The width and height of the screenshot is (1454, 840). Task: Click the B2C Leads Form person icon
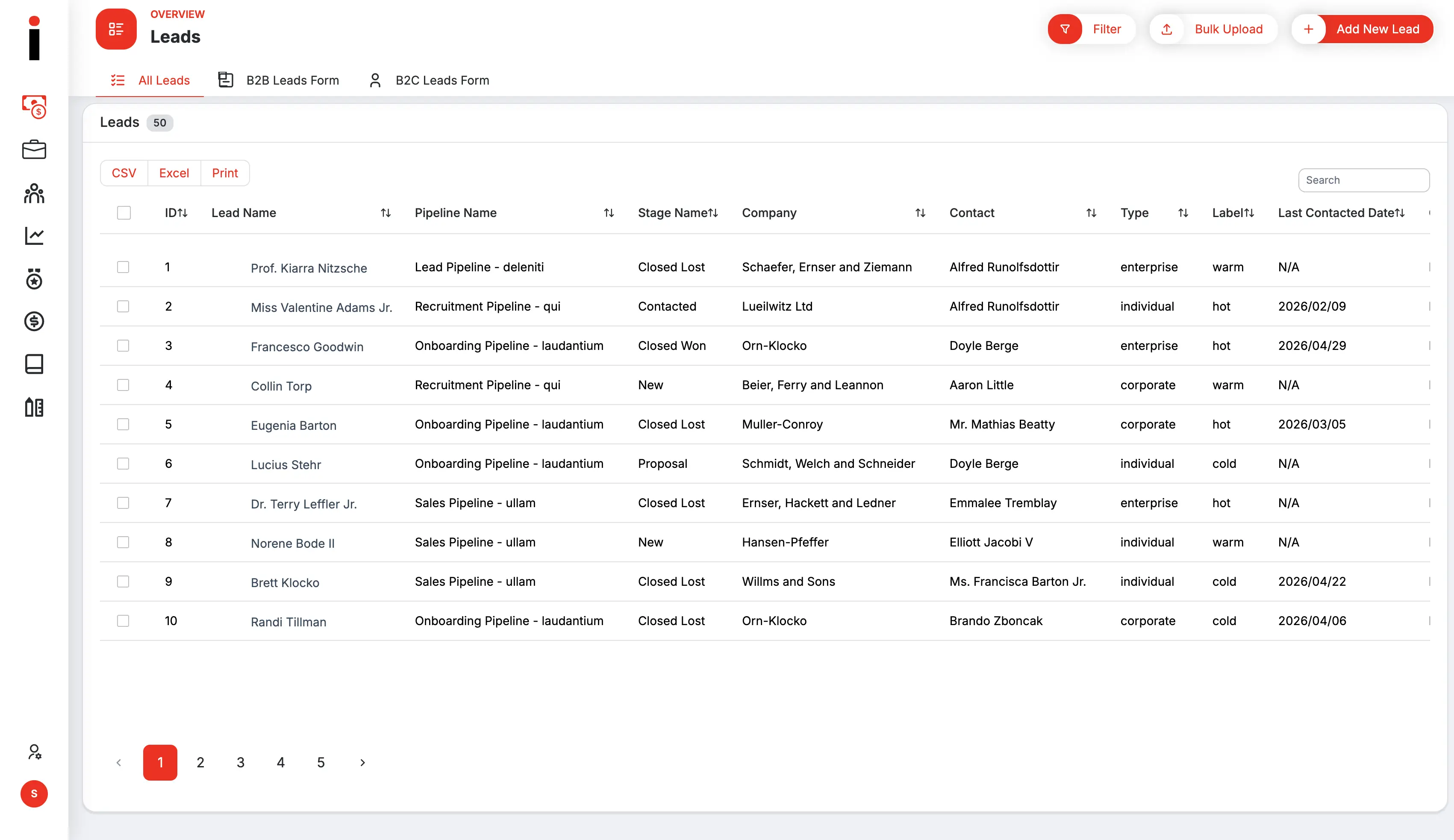[375, 80]
